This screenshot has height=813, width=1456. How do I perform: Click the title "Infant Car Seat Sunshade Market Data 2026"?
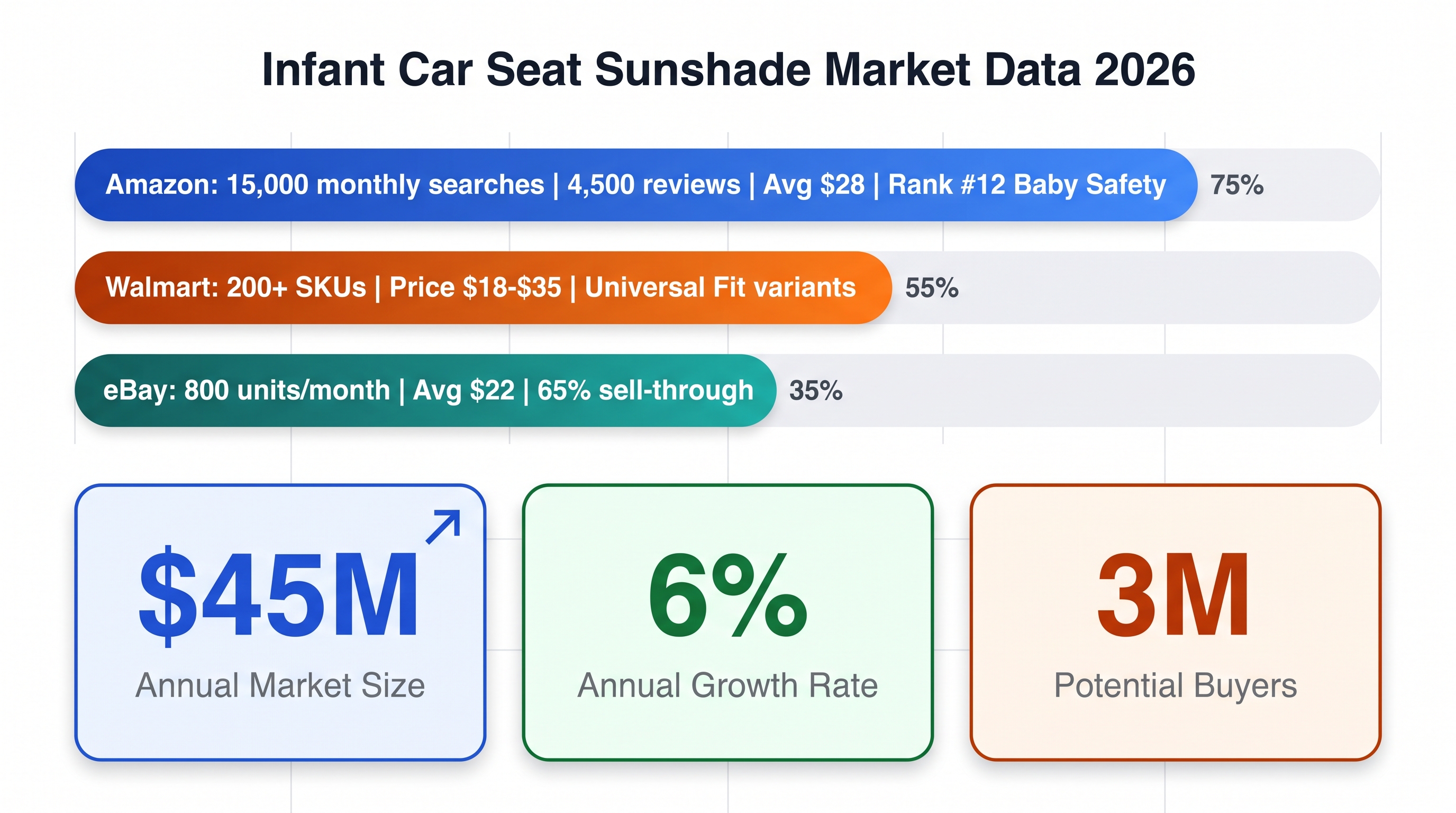point(729,69)
